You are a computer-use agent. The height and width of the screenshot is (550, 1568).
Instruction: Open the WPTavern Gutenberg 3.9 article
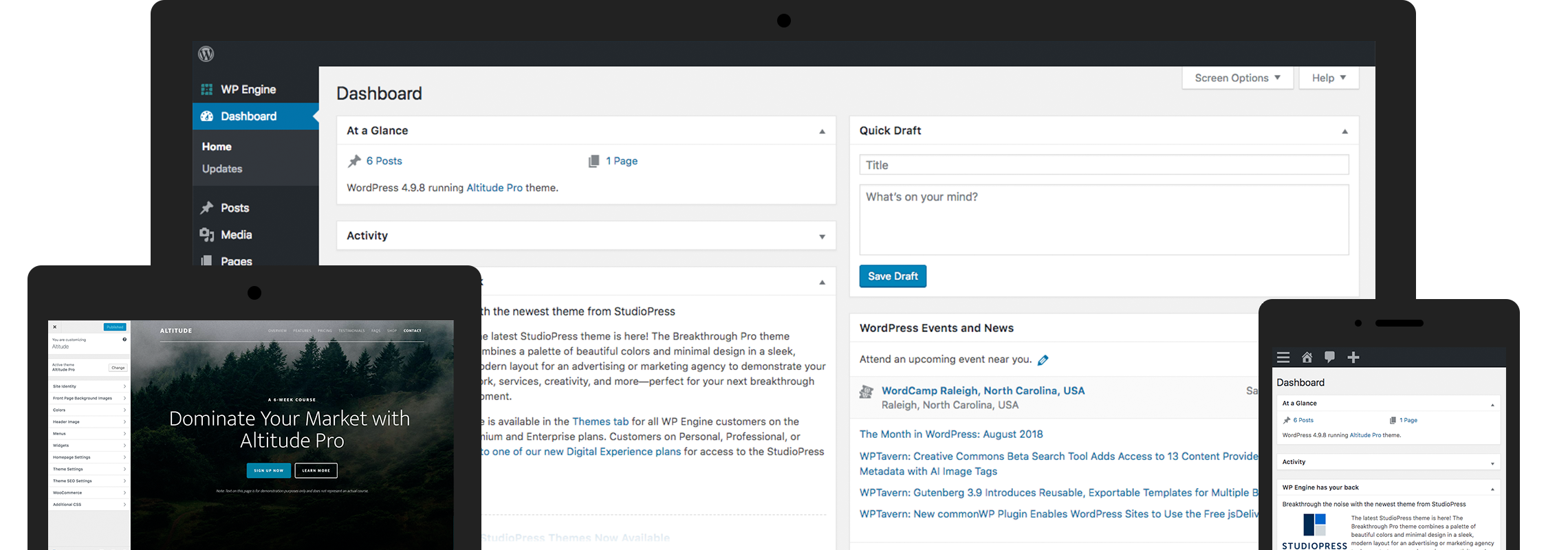[1059, 492]
